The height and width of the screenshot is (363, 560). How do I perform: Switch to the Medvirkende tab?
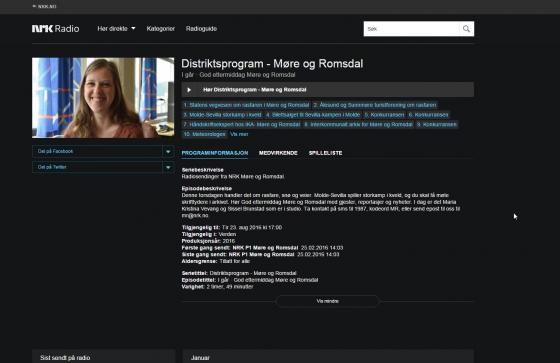click(x=278, y=153)
